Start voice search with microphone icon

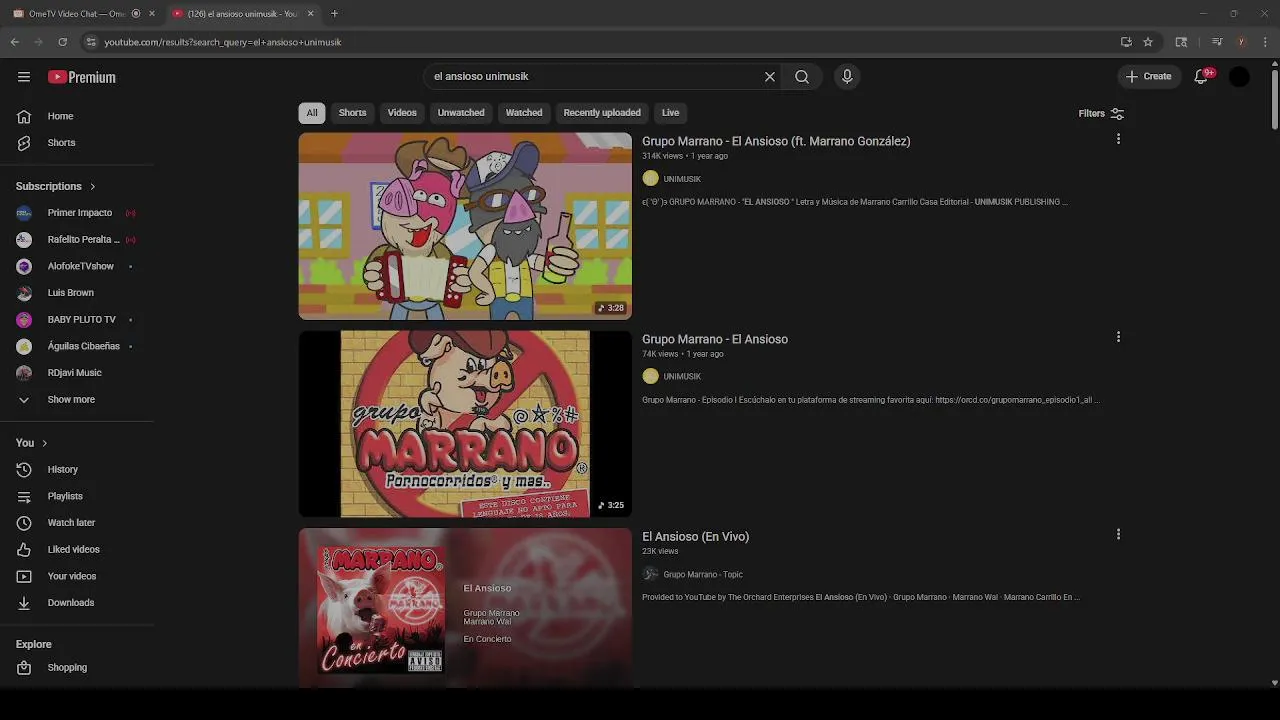[847, 77]
